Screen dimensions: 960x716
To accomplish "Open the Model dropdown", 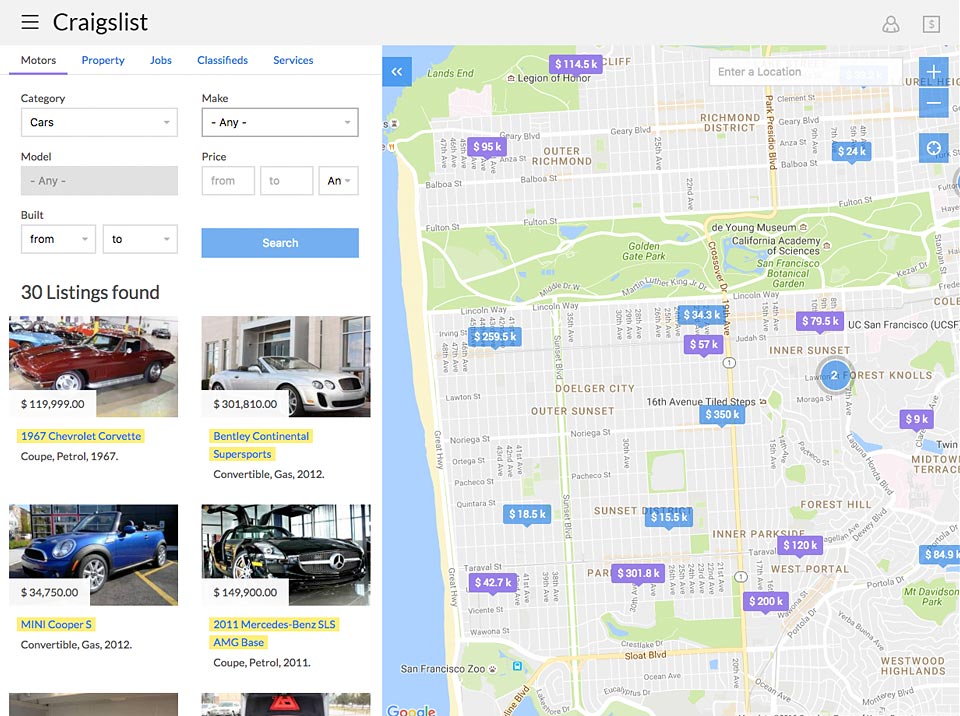I will 99,181.
